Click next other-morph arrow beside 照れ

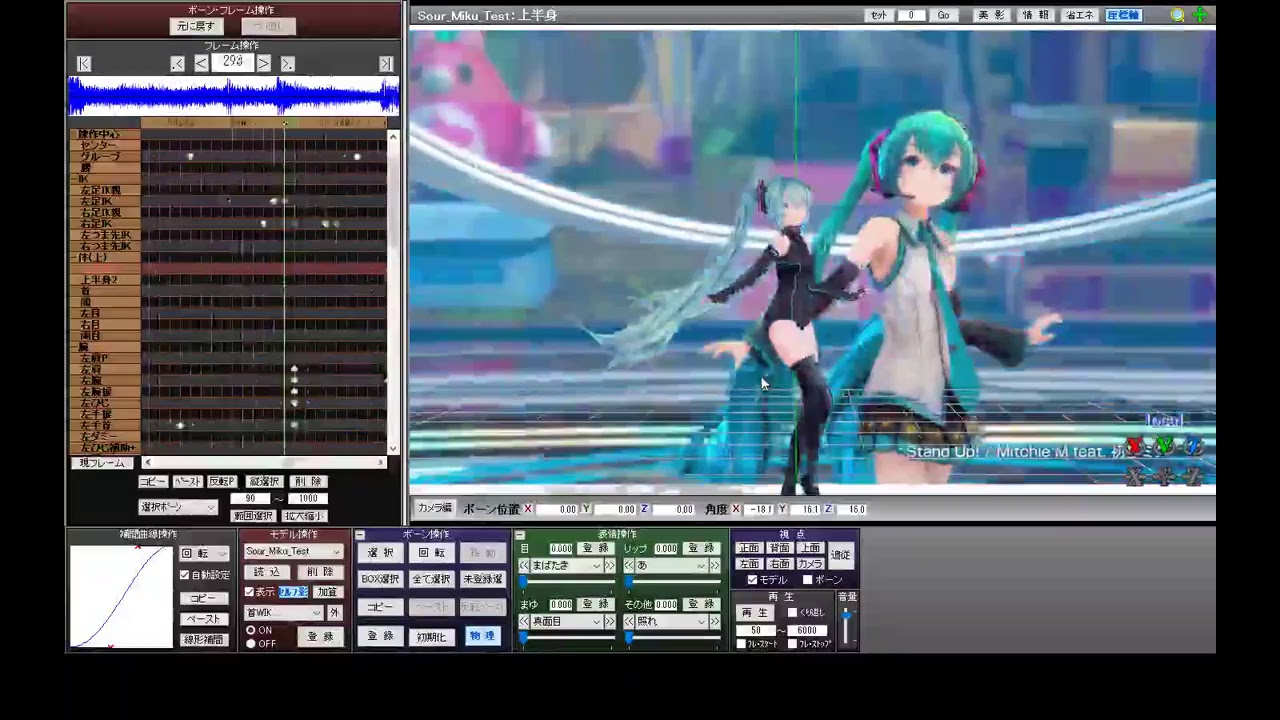pyautogui.click(x=714, y=622)
